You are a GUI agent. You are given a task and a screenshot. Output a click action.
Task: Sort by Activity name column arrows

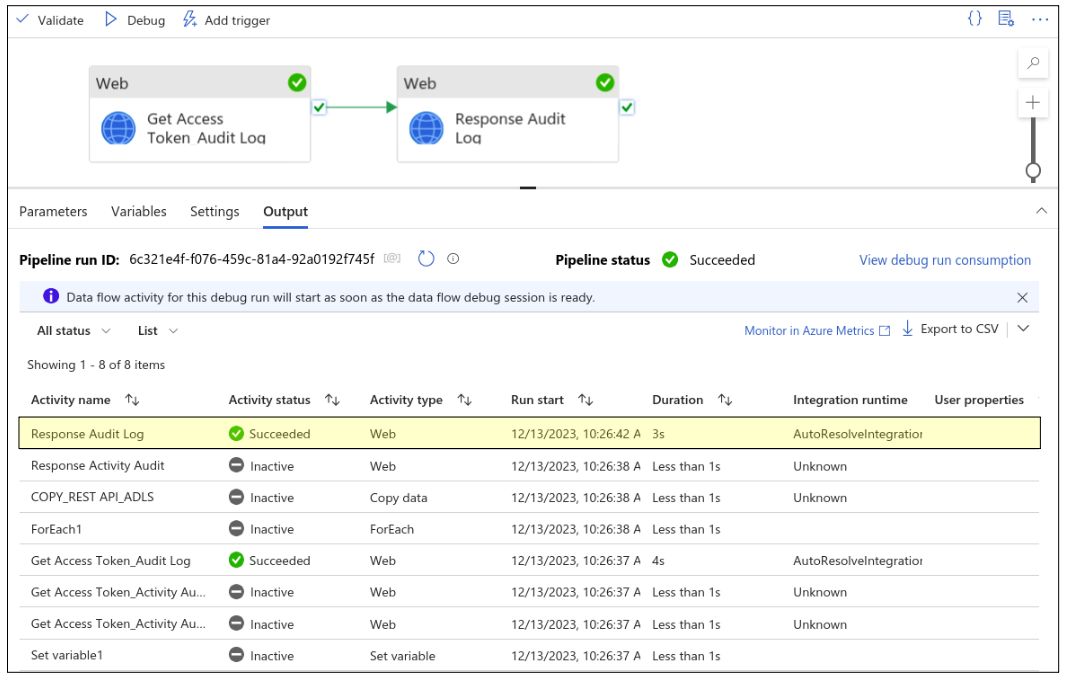pyautogui.click(x=132, y=400)
